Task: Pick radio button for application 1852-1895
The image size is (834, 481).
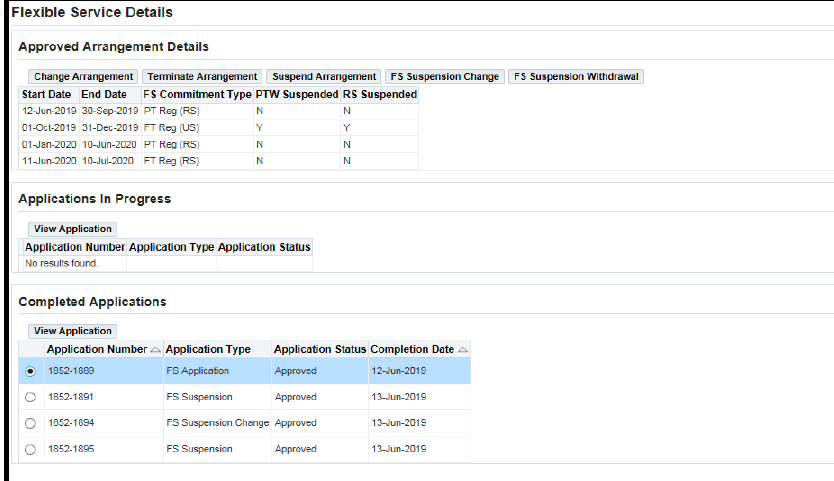Action: tap(32, 449)
